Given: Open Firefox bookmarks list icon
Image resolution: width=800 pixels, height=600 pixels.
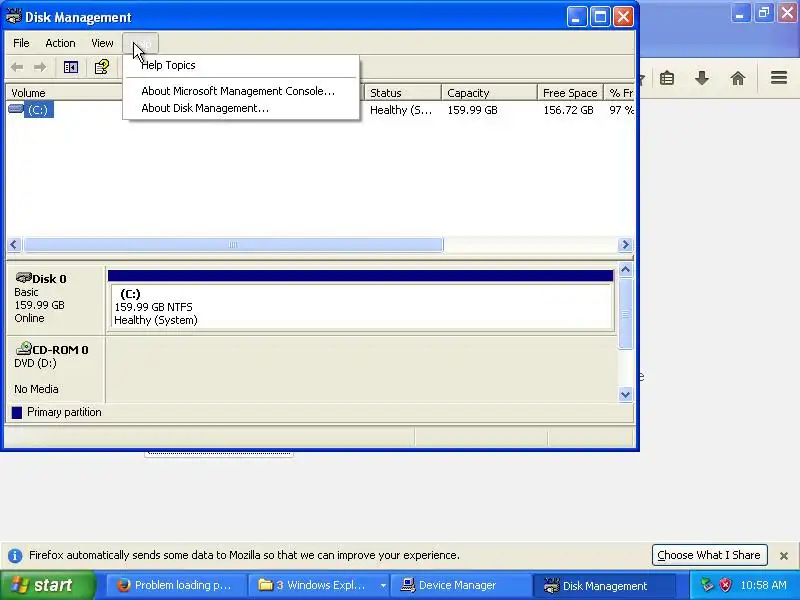Looking at the screenshot, I should (667, 78).
